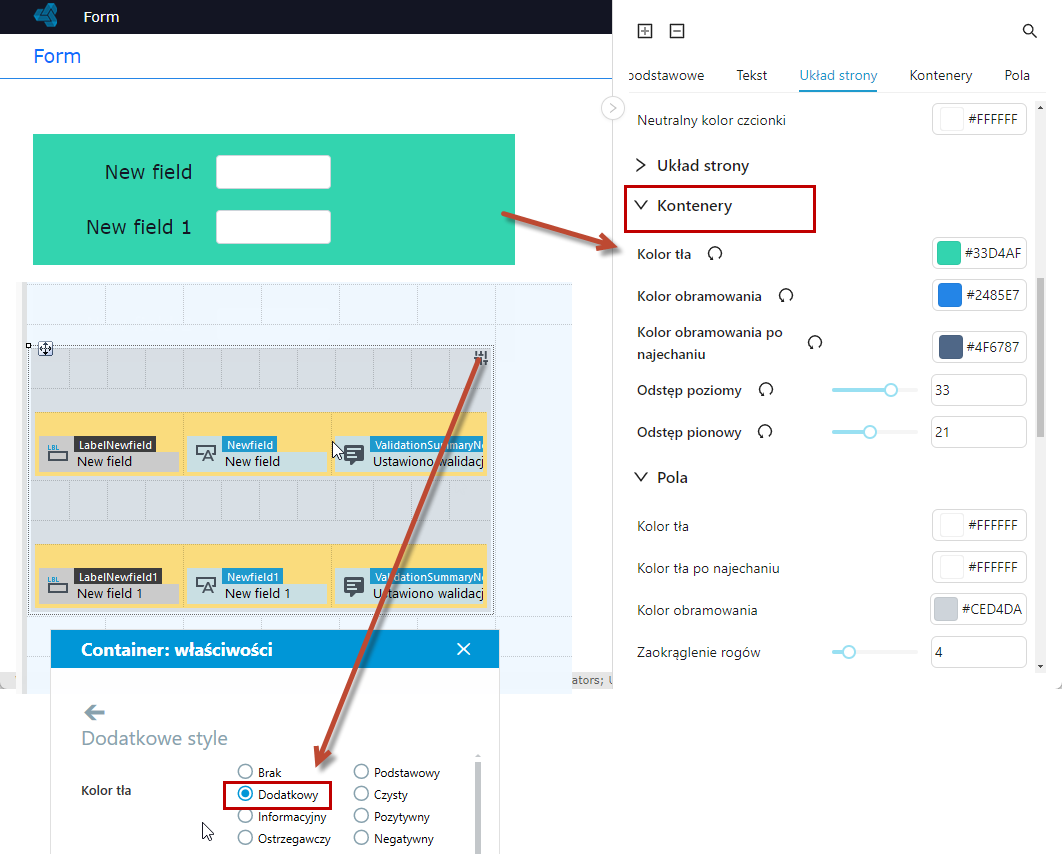
Task: Click the Odstęp pionowy value field
Action: coord(979,432)
